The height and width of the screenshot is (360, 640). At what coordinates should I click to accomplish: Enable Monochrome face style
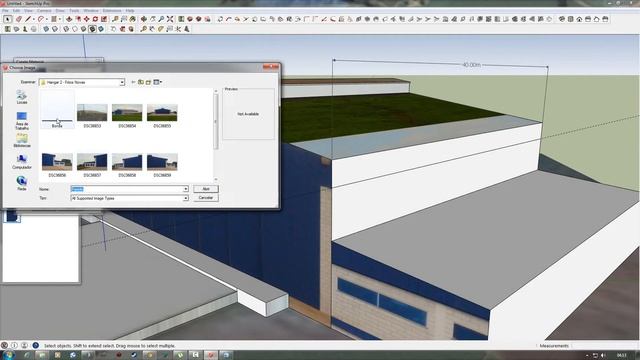click(x=101, y=29)
